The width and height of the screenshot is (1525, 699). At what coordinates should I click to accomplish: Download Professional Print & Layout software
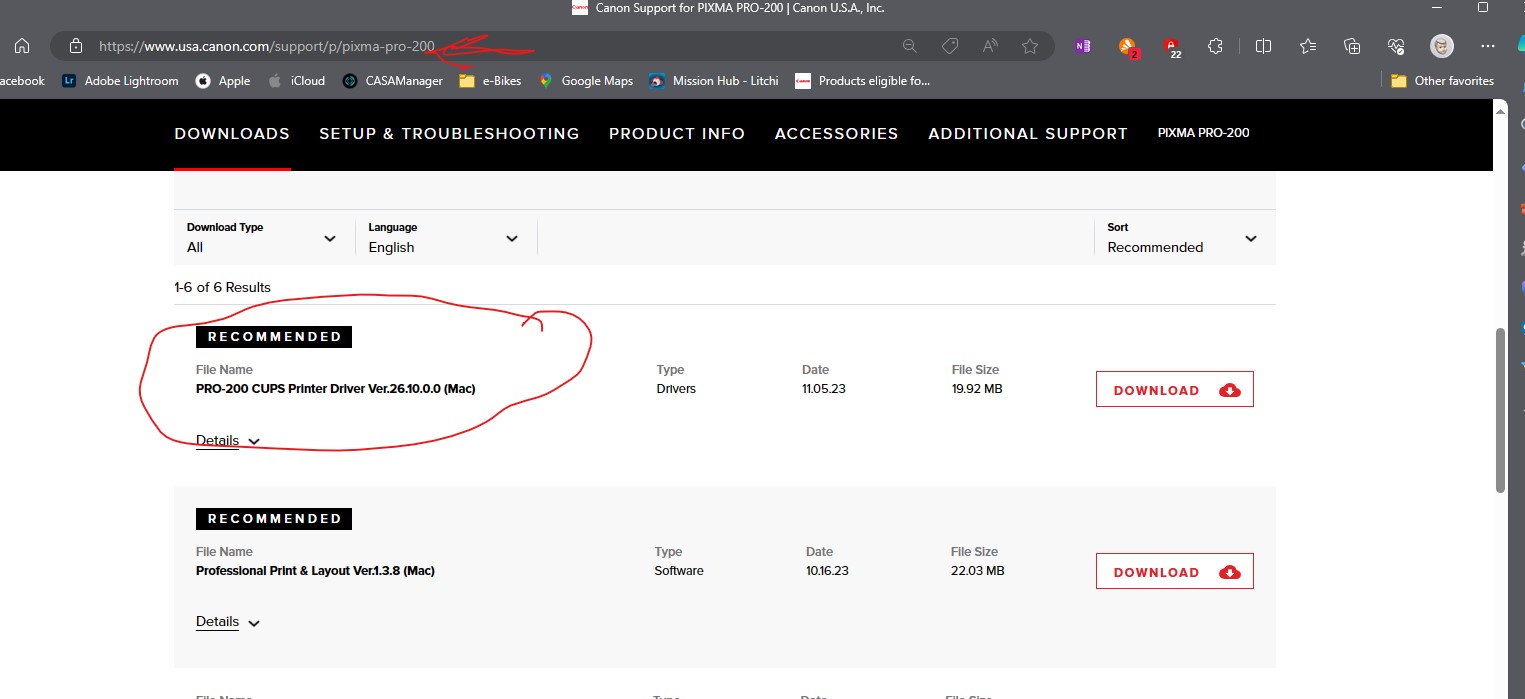(x=1174, y=572)
